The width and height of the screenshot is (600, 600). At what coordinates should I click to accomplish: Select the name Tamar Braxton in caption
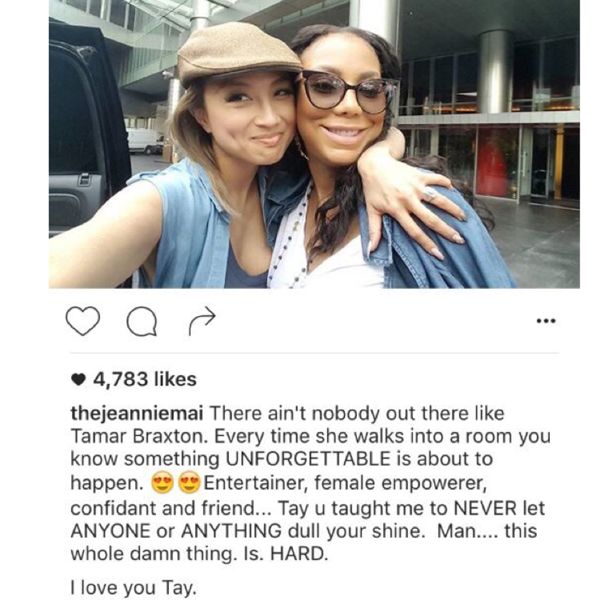139,437
